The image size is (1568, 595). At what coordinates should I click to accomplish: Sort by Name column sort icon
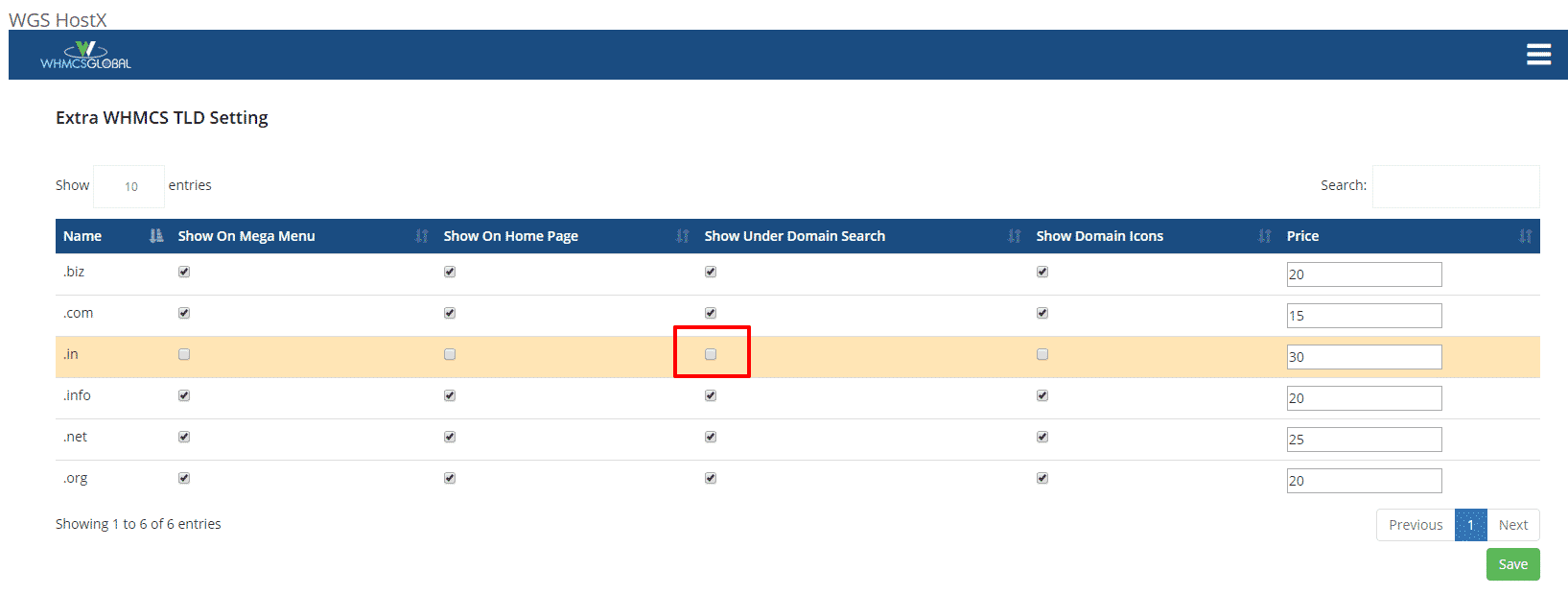tap(156, 236)
